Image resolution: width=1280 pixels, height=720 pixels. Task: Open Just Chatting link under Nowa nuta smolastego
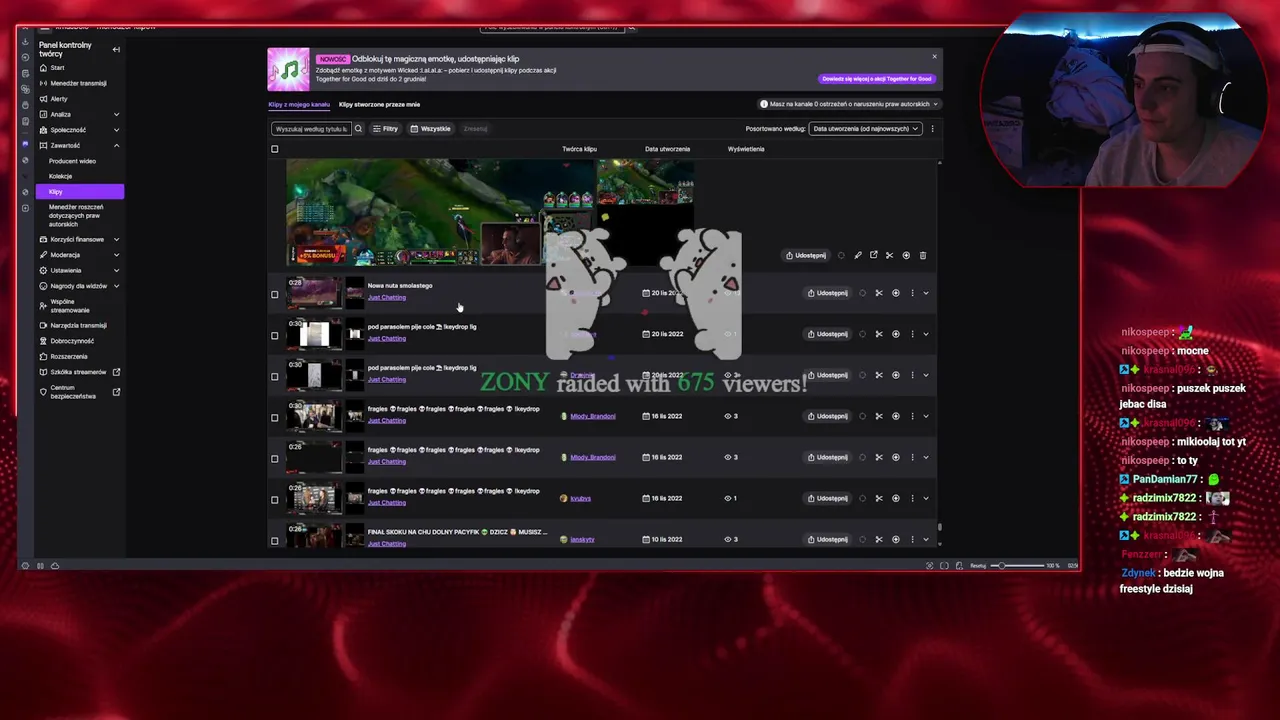click(x=386, y=297)
